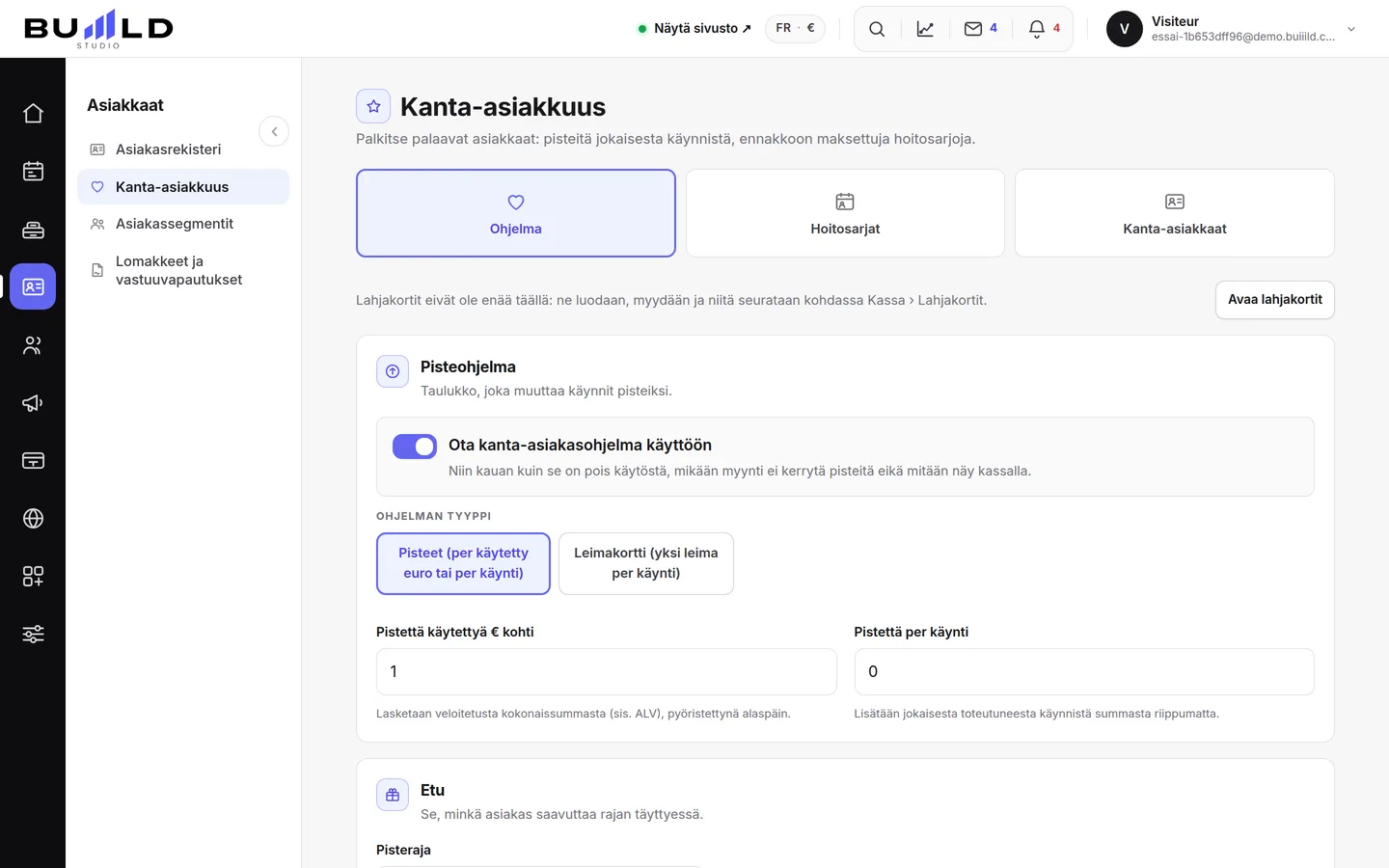Viewport: 1389px width, 868px height.
Task: Expand the Visiteur account dropdown chevron
Action: (1351, 29)
